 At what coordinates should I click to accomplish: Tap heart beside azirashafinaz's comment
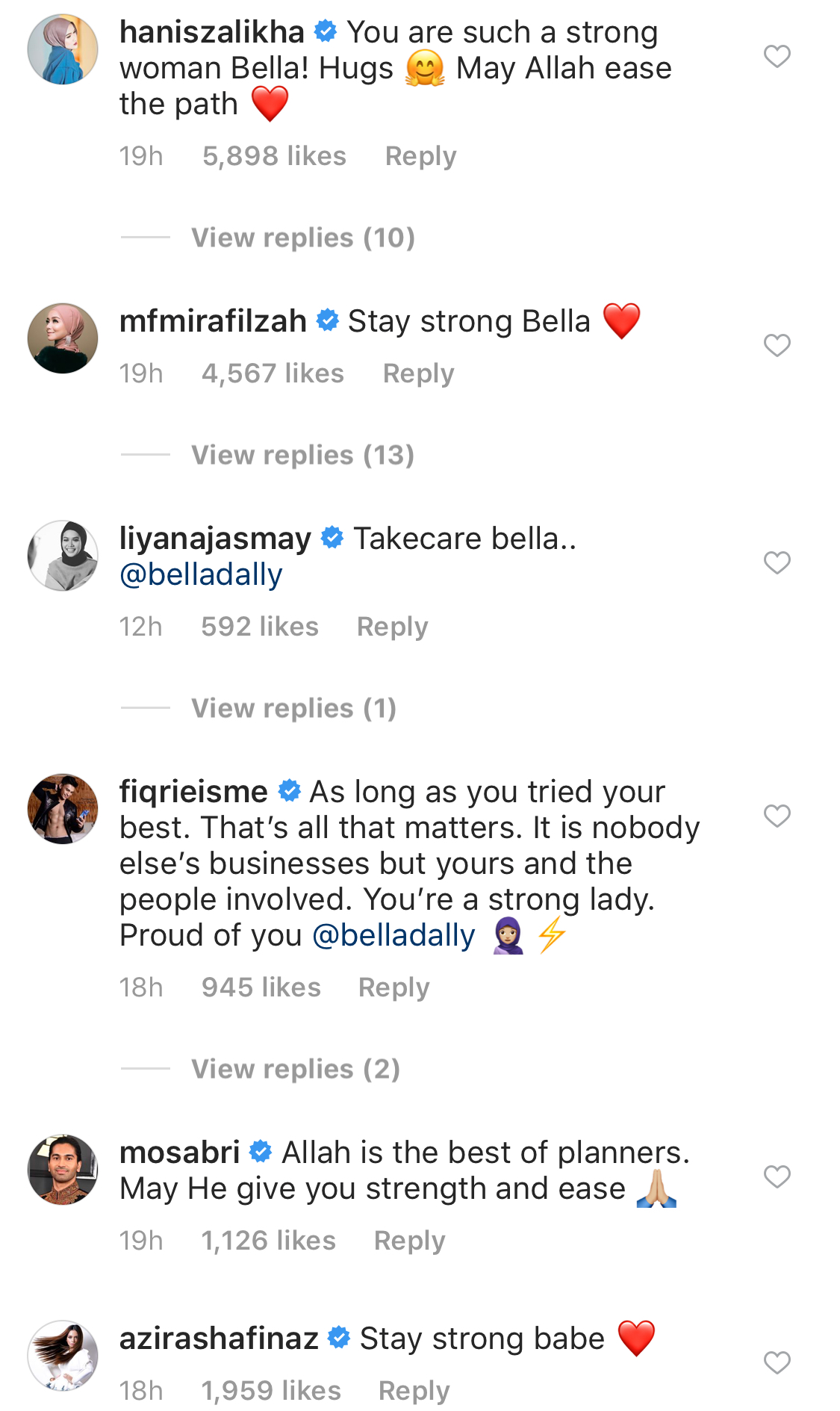coord(777,1362)
